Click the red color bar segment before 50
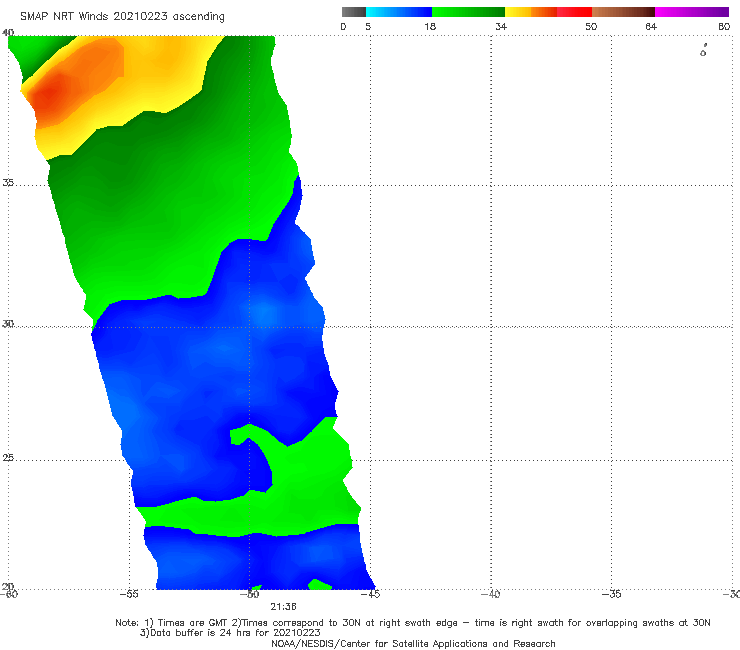 (x=574, y=12)
